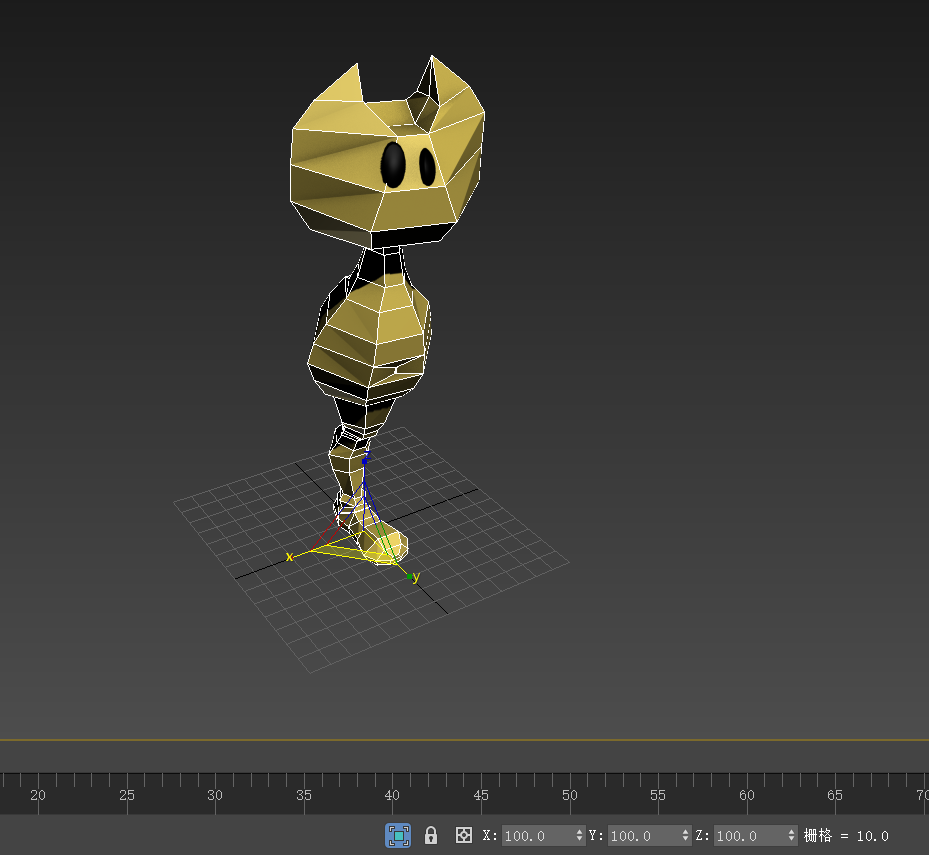
Task: Click the X coordinate input field
Action: coord(540,836)
